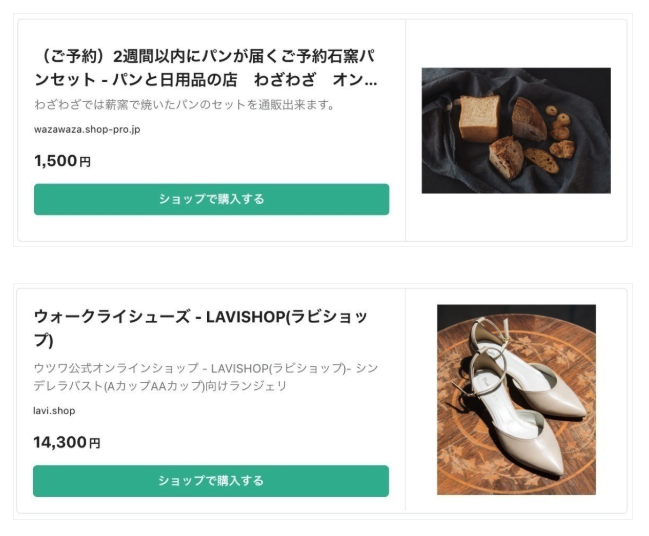This screenshot has width=649, height=536.
Task: Open the lavi.shop domain link
Action: tap(54, 411)
